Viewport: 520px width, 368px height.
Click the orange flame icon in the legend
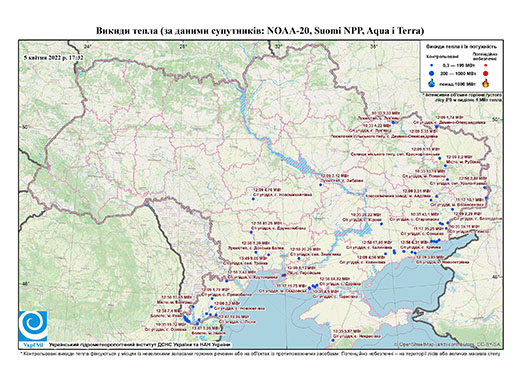(486, 83)
